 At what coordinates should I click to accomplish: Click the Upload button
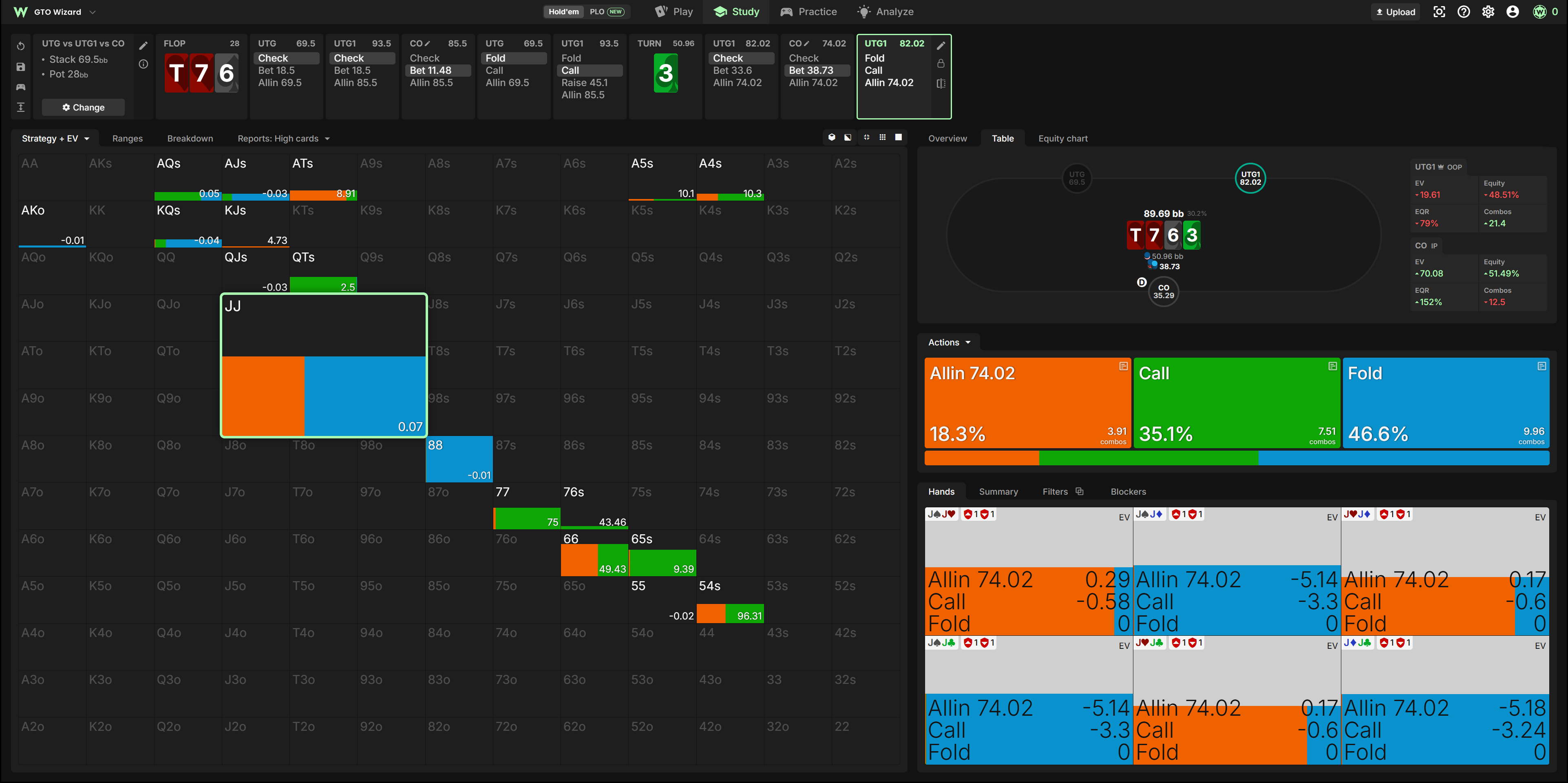(x=1395, y=11)
